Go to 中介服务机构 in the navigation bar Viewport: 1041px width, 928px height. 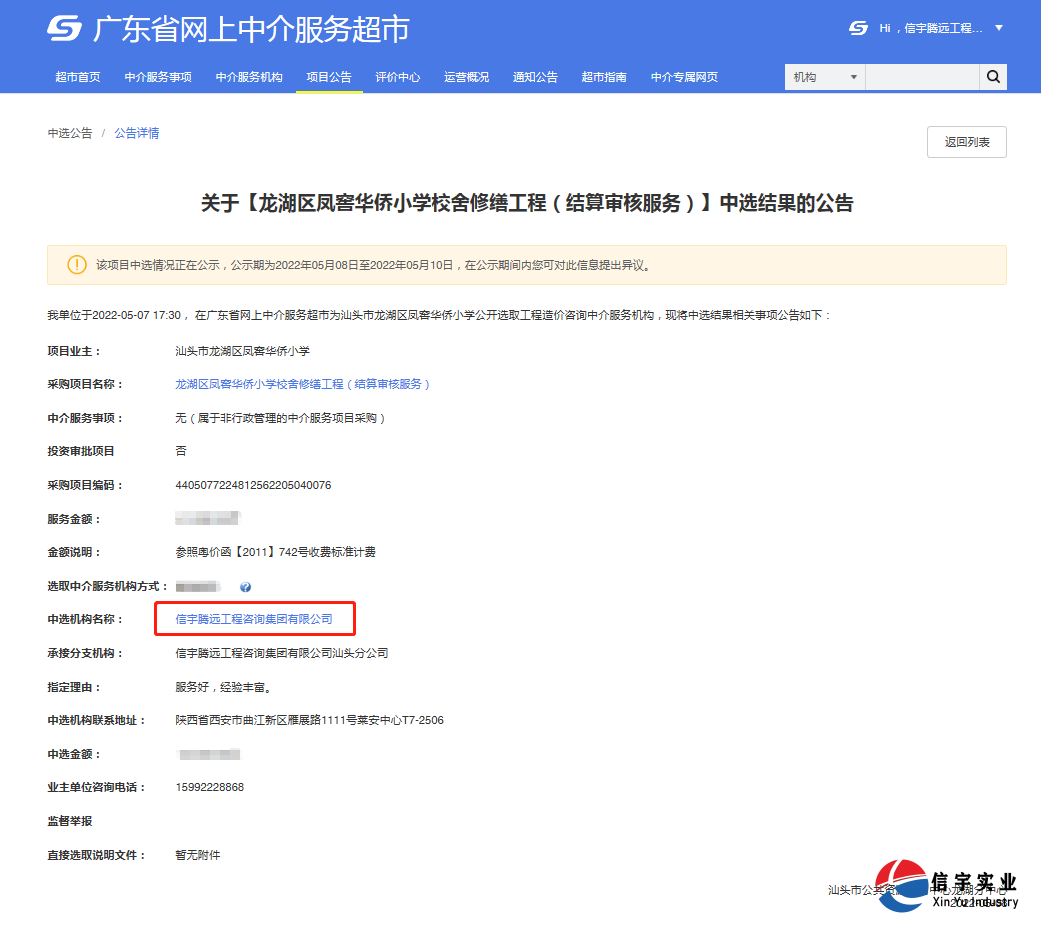(248, 76)
